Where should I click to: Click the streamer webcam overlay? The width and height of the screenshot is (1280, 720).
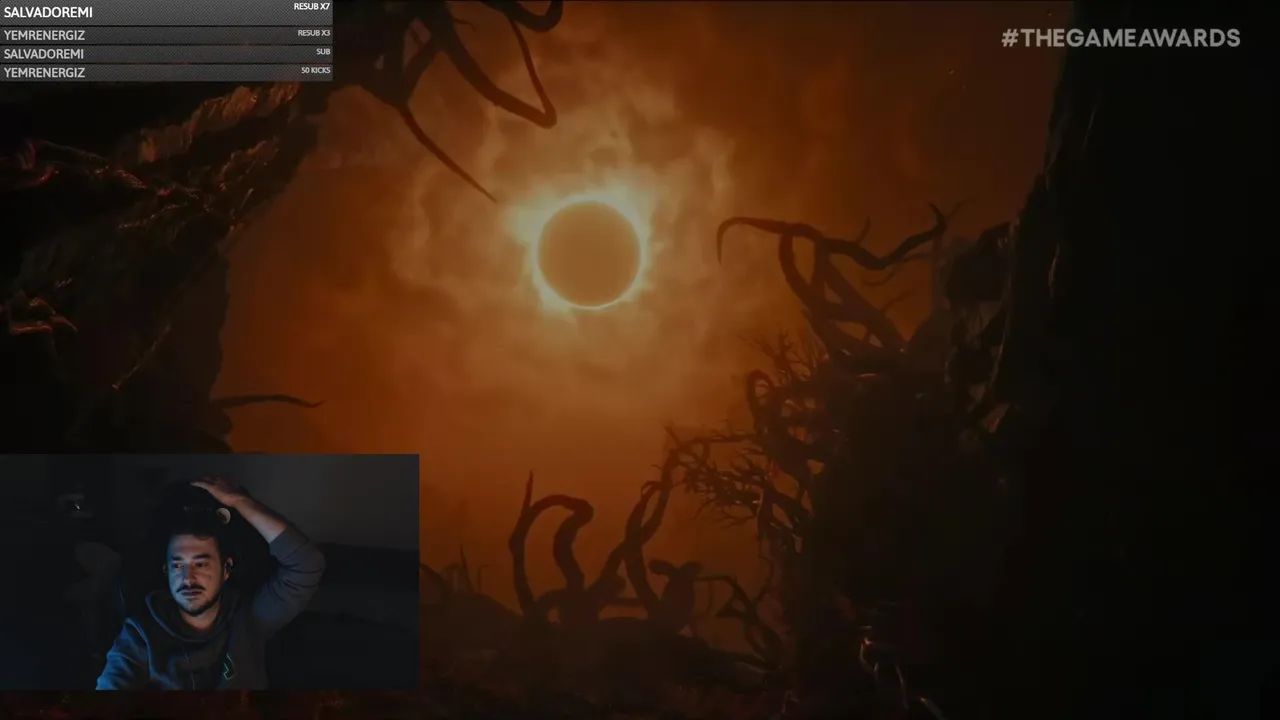(209, 572)
